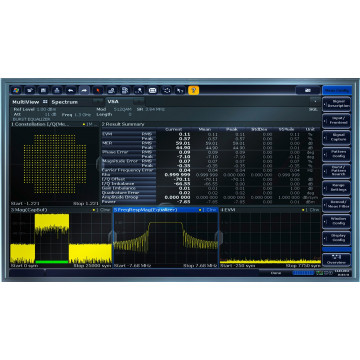Screen dimensions: 360x360
Task: Click the date and time in status bar
Action: click(343, 273)
